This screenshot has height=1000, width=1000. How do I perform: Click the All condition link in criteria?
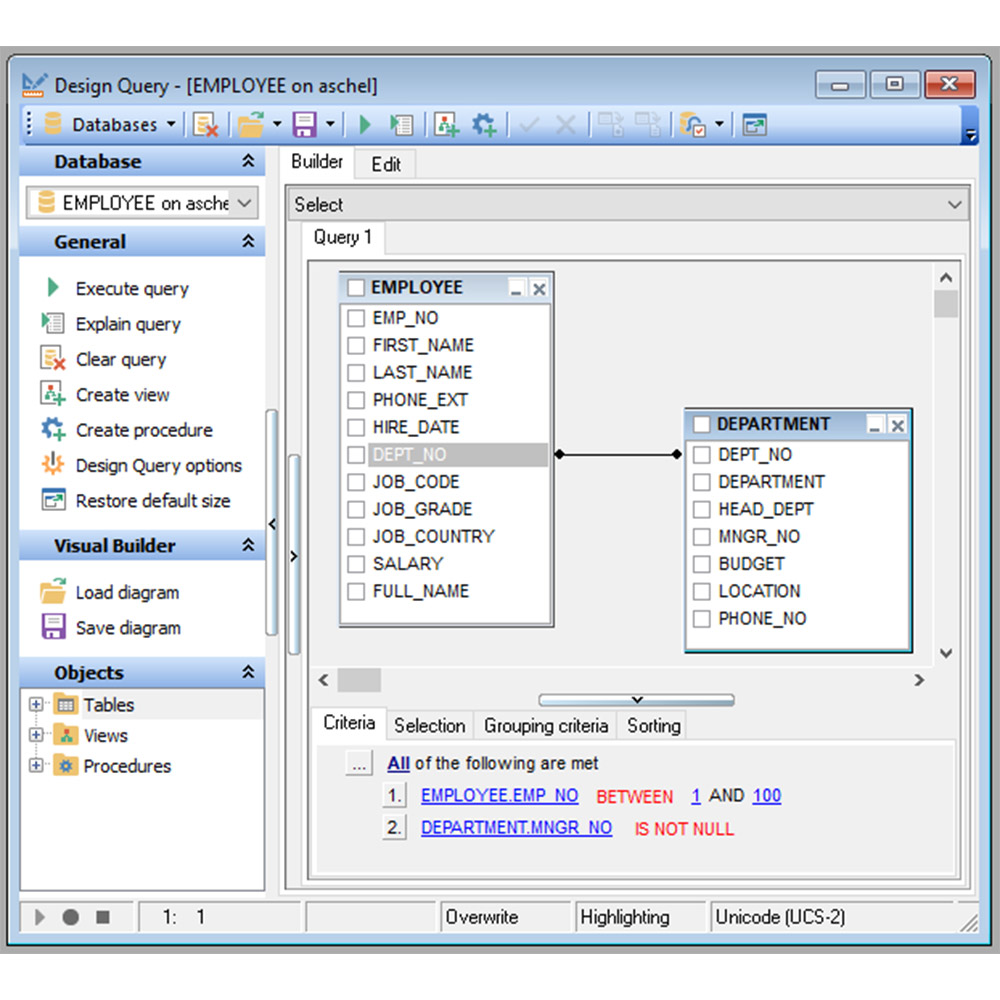(x=399, y=763)
